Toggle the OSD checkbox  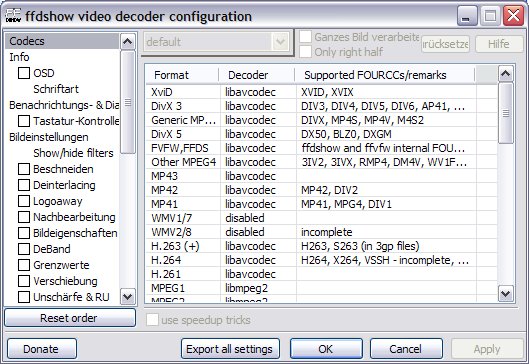[x=24, y=73]
